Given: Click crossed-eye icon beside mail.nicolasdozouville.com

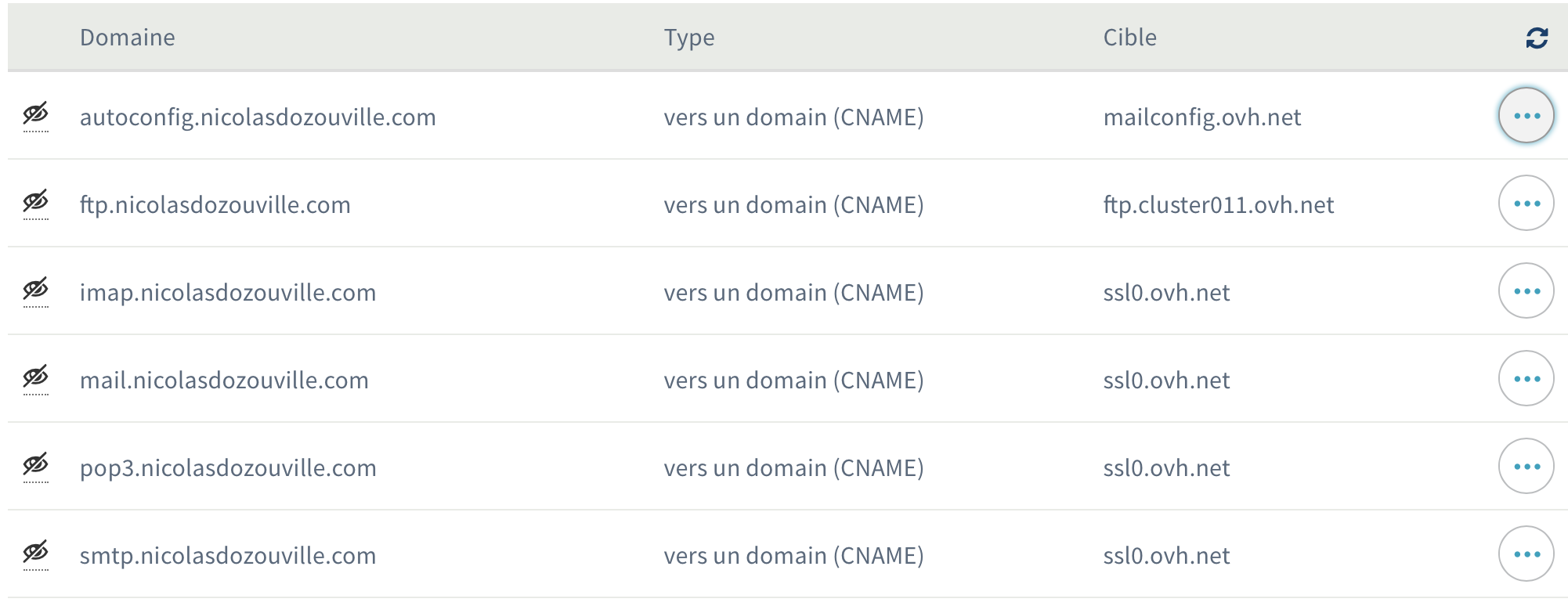Looking at the screenshot, I should point(35,377).
